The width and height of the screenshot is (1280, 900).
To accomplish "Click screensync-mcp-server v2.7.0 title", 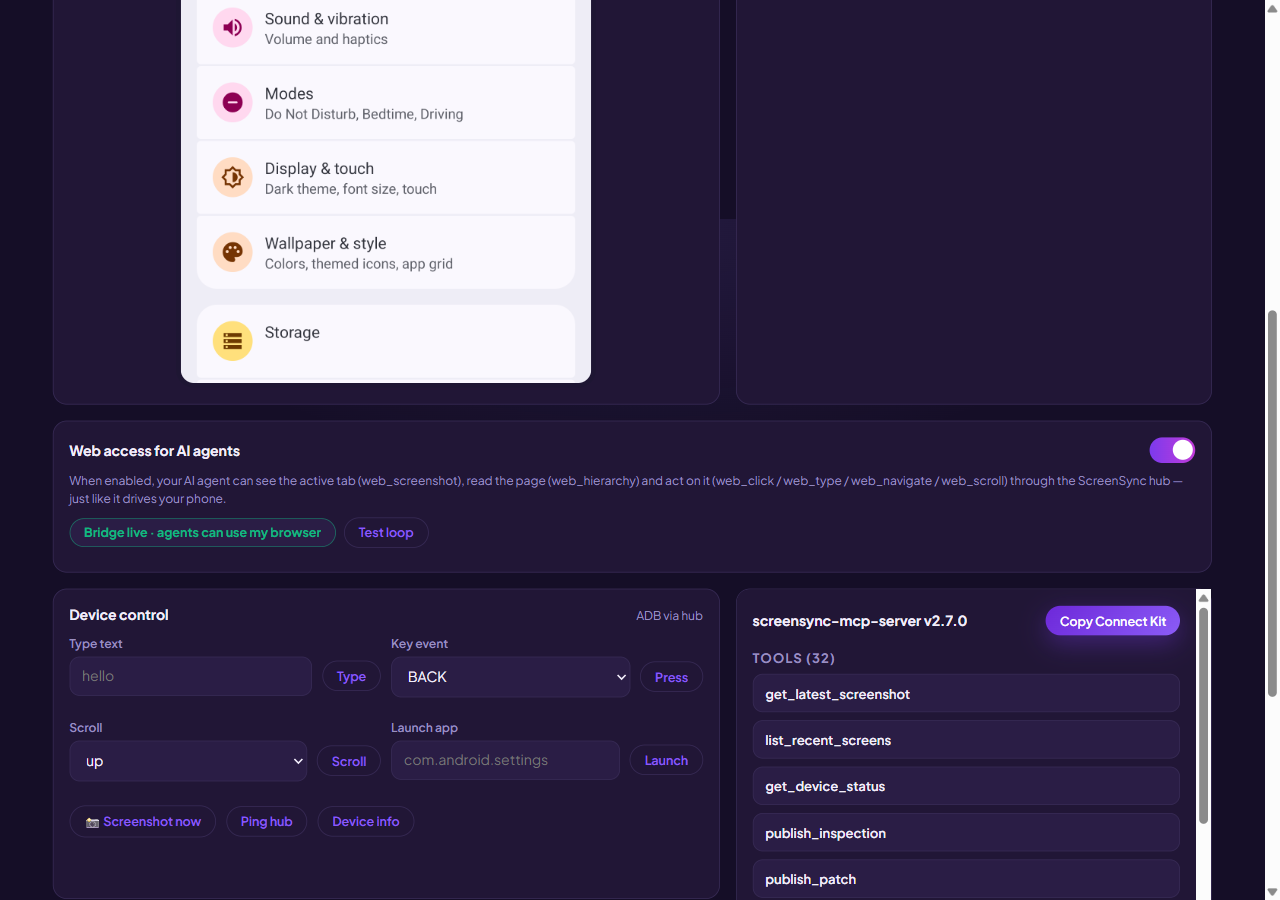I will click(860, 621).
